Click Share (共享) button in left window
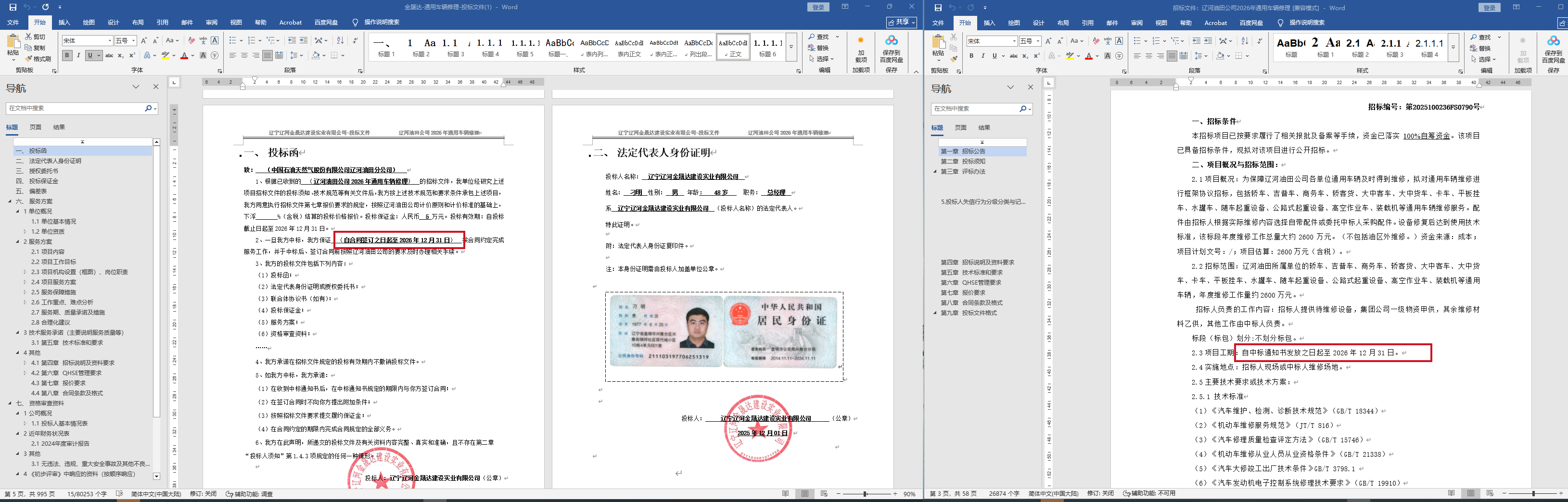 pyautogui.click(x=902, y=23)
